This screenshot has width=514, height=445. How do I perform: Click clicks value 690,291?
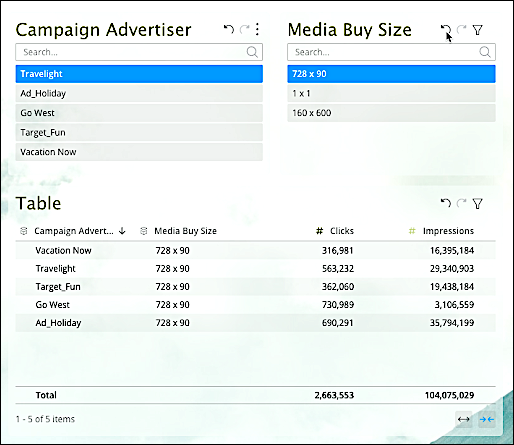click(337, 323)
